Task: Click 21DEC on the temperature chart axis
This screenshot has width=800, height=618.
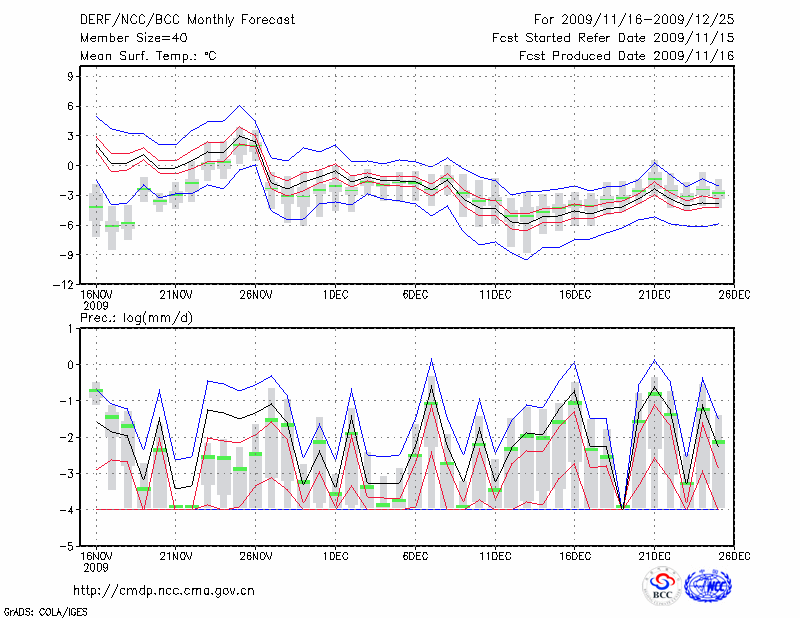Action: pyautogui.click(x=655, y=295)
